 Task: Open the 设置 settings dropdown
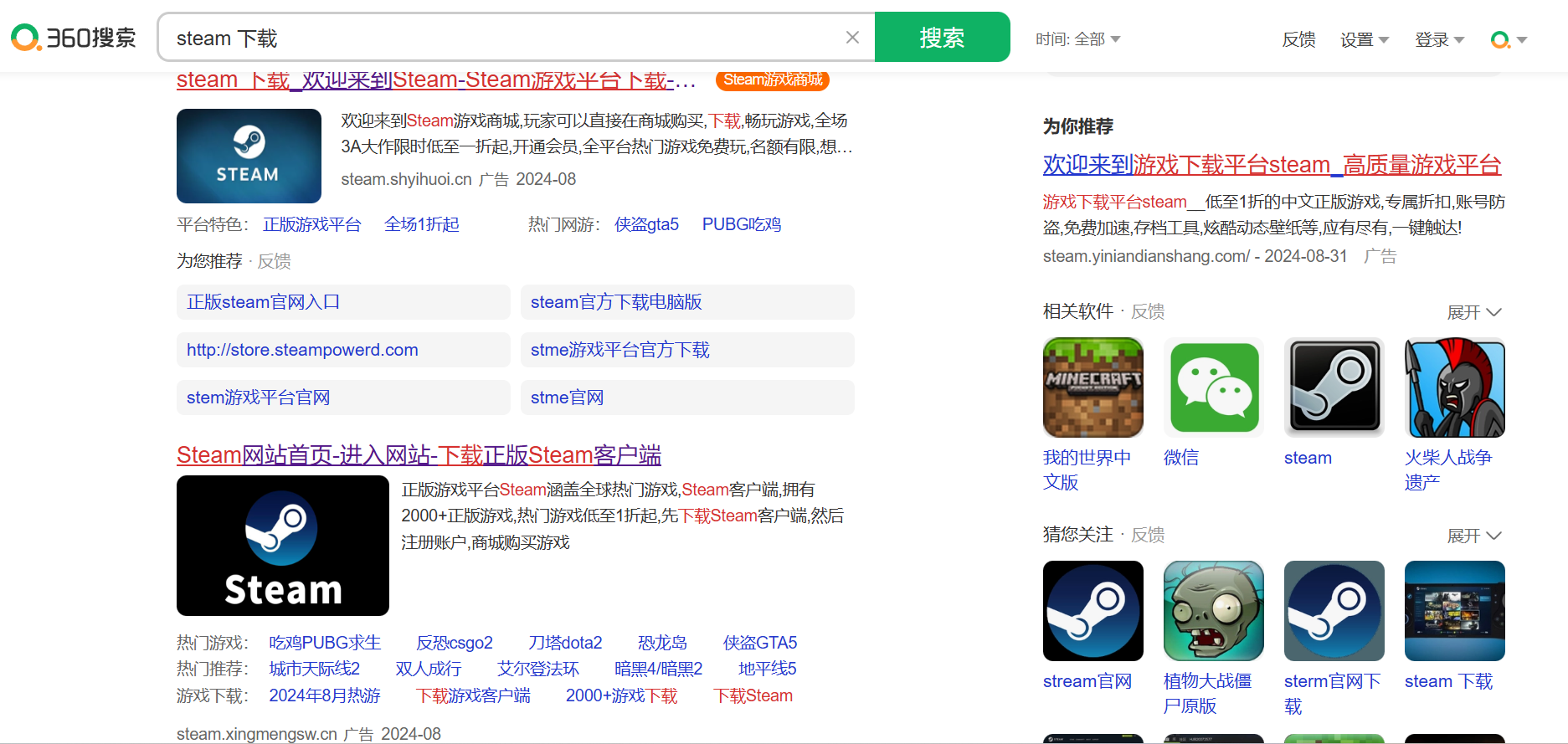1364,39
